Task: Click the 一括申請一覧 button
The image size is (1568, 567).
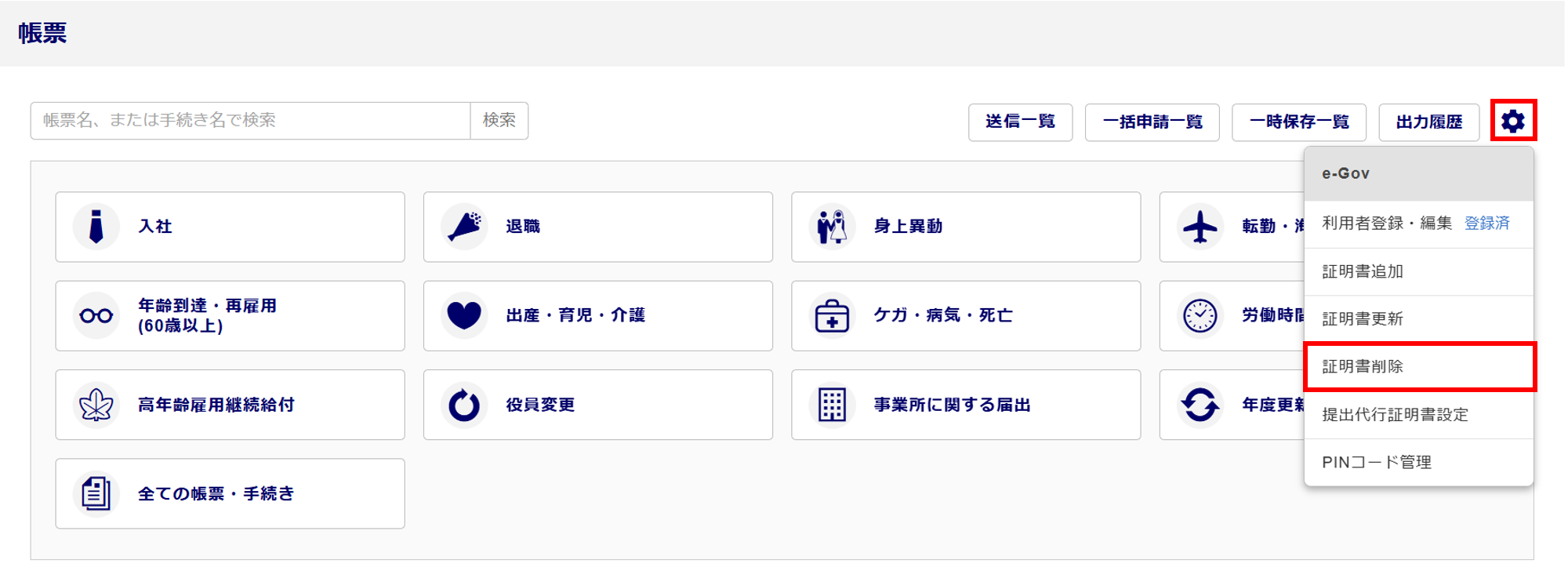Action: click(x=1152, y=122)
